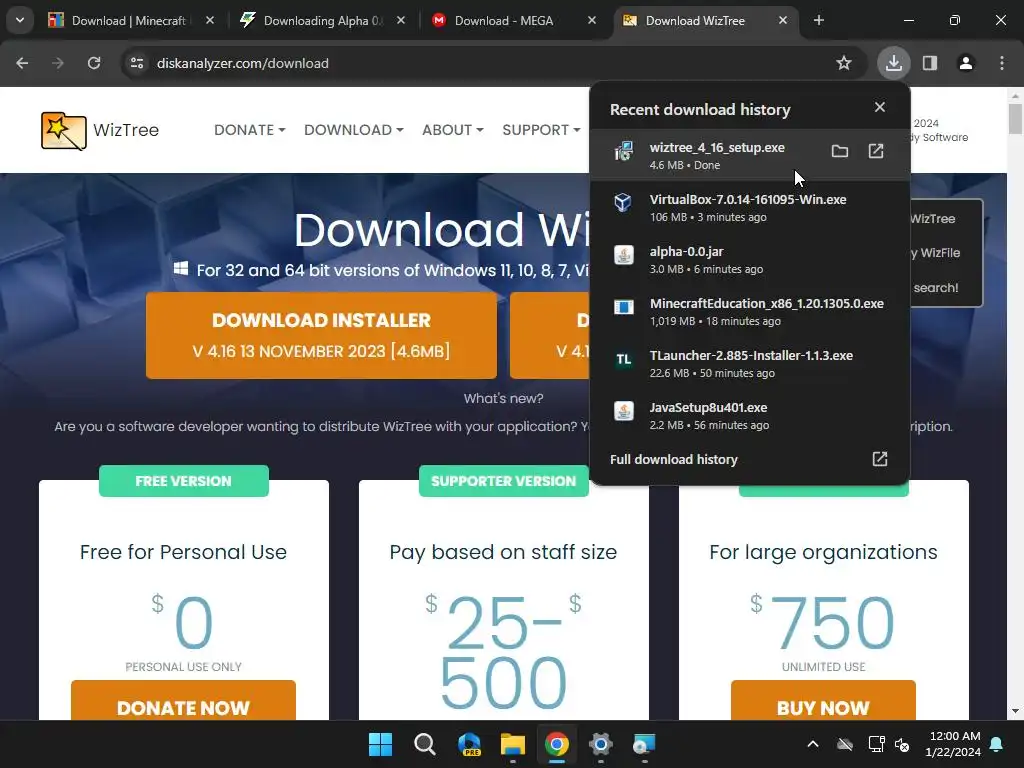Expand the DONATE menu
This screenshot has width=1024, height=768.
click(x=249, y=130)
